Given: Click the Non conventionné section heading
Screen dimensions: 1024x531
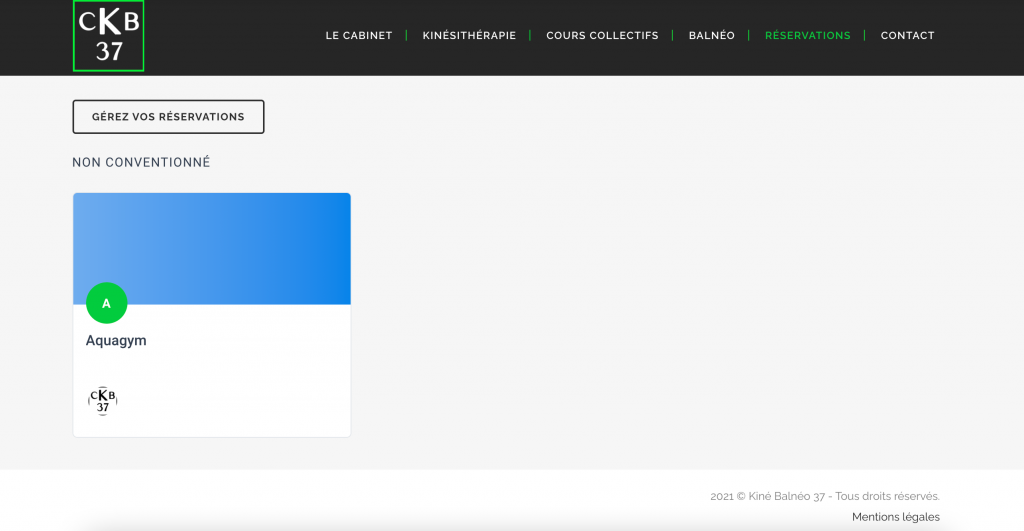Looking at the screenshot, I should pos(141,162).
